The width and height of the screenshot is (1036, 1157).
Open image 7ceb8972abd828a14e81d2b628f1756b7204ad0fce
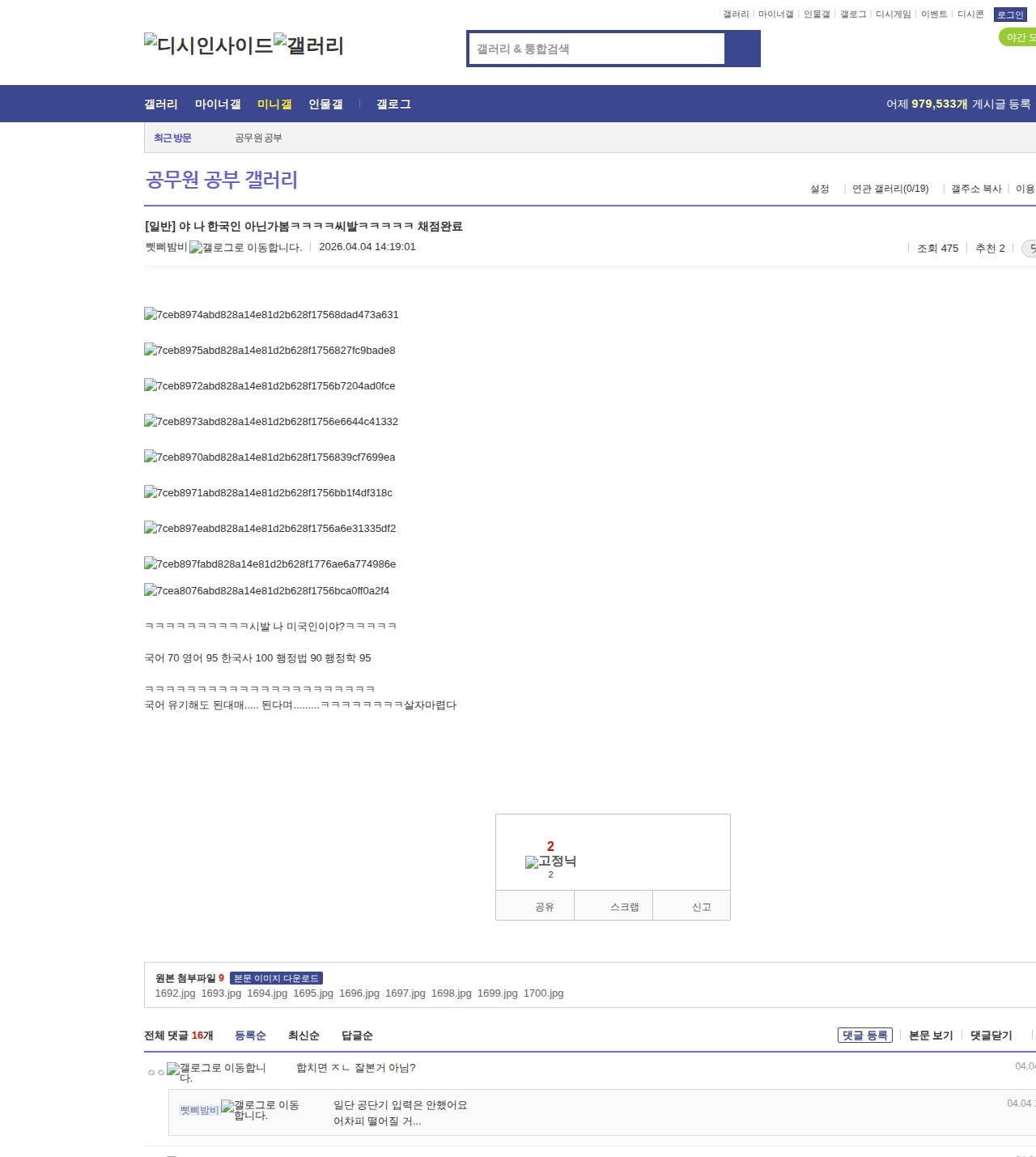pos(270,386)
